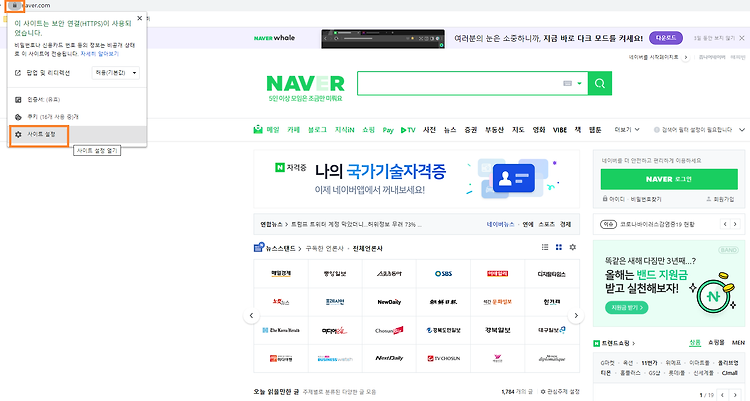Open 쇼핑 in the service menu
The image size is (750, 401).
click(368, 130)
